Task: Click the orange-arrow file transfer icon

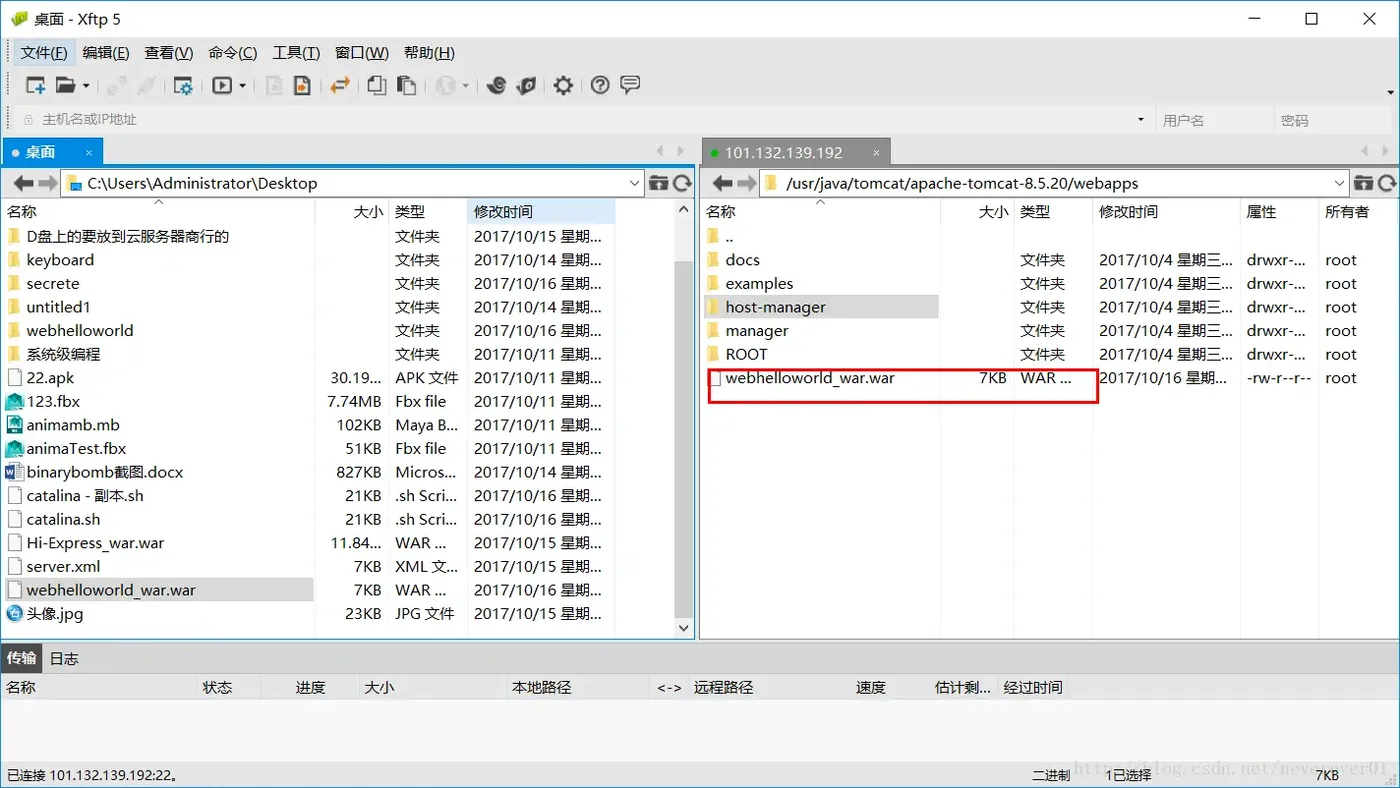Action: click(x=302, y=86)
